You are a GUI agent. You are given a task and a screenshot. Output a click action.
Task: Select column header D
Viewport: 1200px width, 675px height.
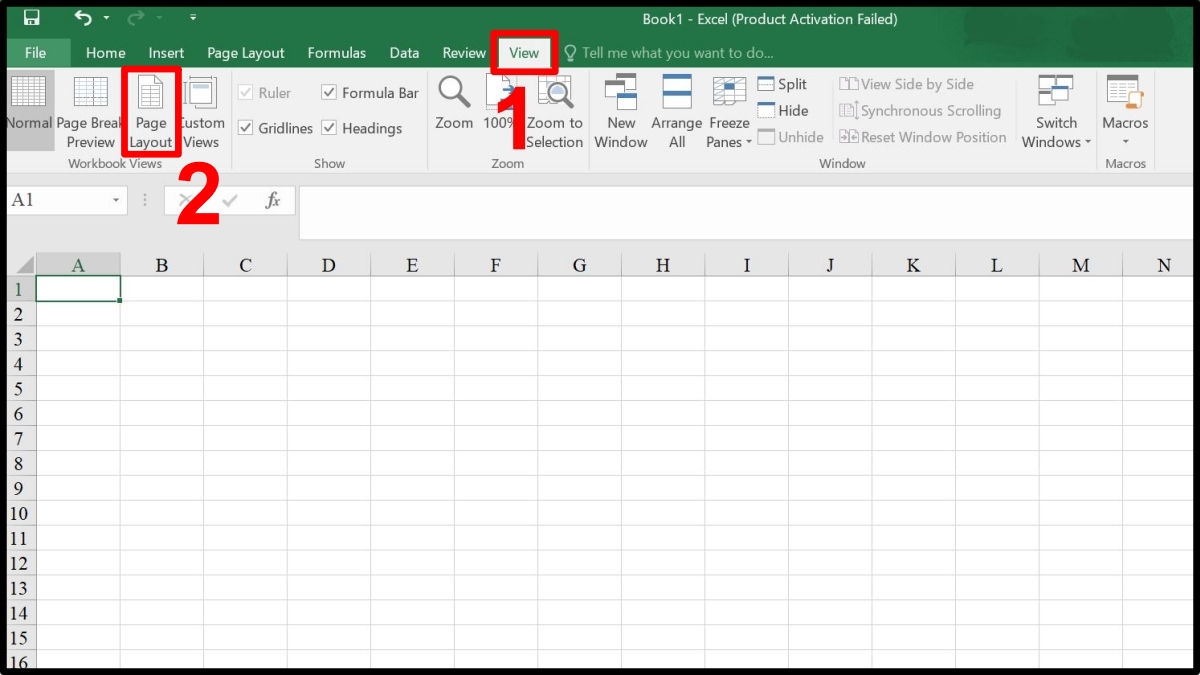[x=328, y=264]
